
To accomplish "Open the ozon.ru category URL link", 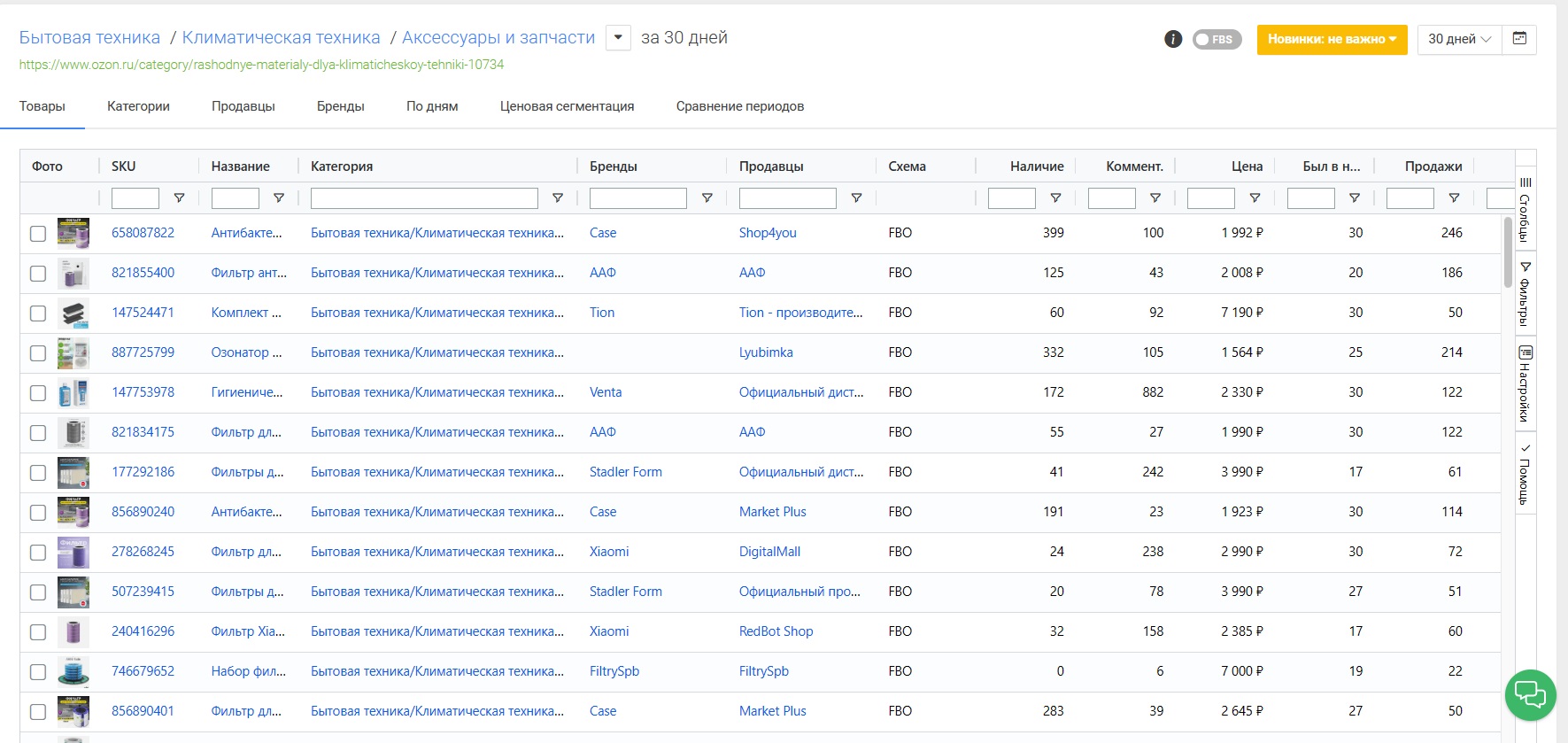I will (261, 65).
